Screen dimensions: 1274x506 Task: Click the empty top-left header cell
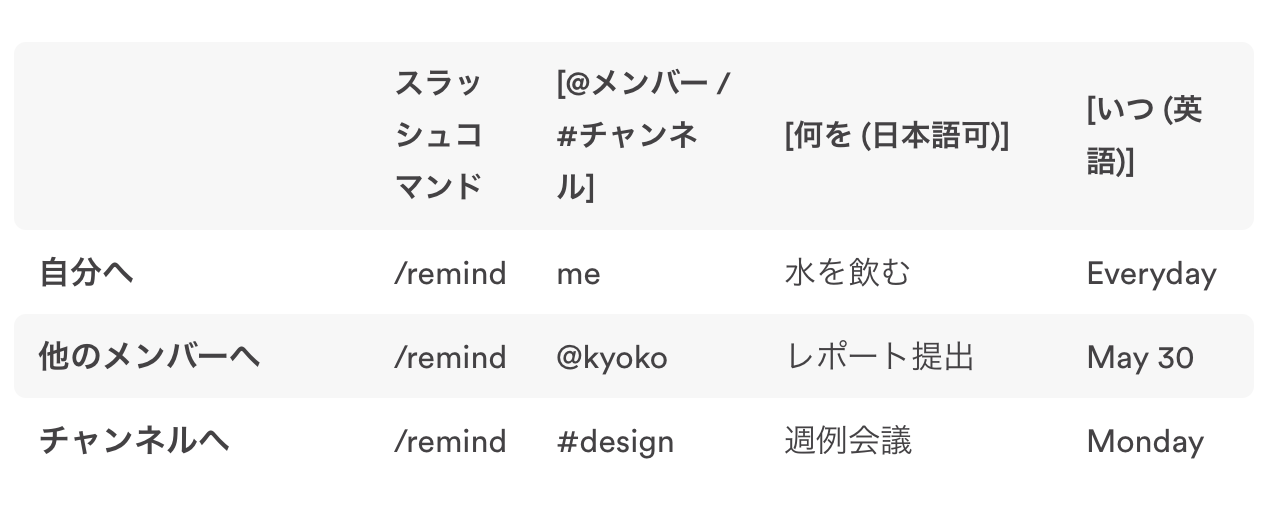click(x=198, y=136)
